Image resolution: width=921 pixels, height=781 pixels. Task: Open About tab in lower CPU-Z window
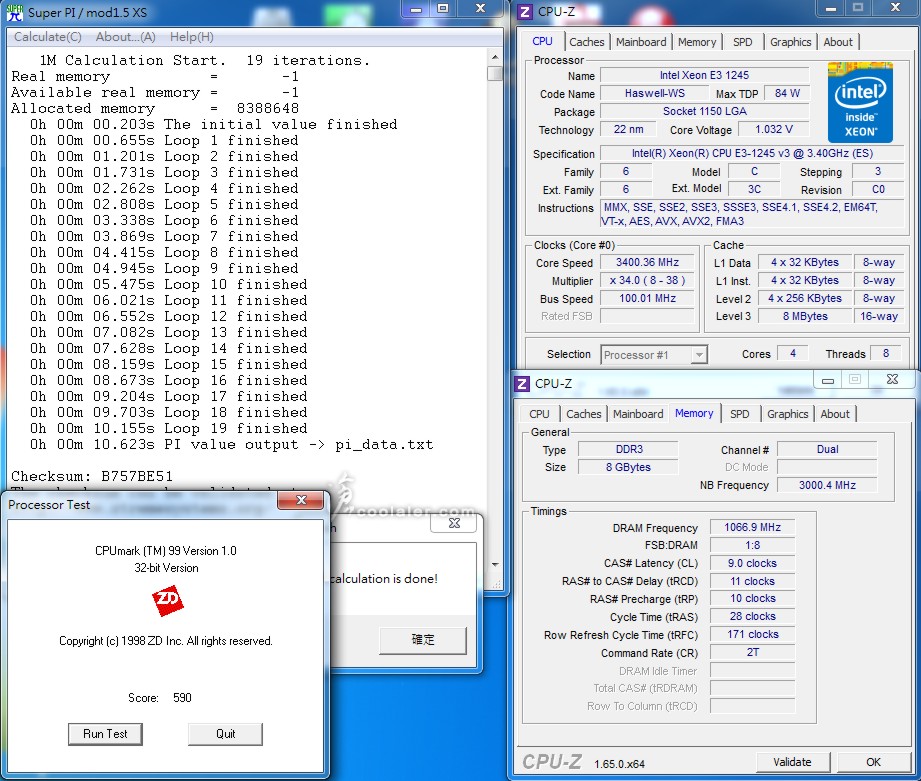835,413
